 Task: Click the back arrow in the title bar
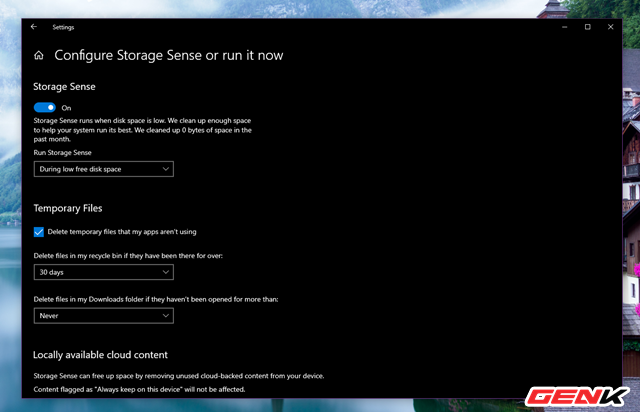coord(33,27)
